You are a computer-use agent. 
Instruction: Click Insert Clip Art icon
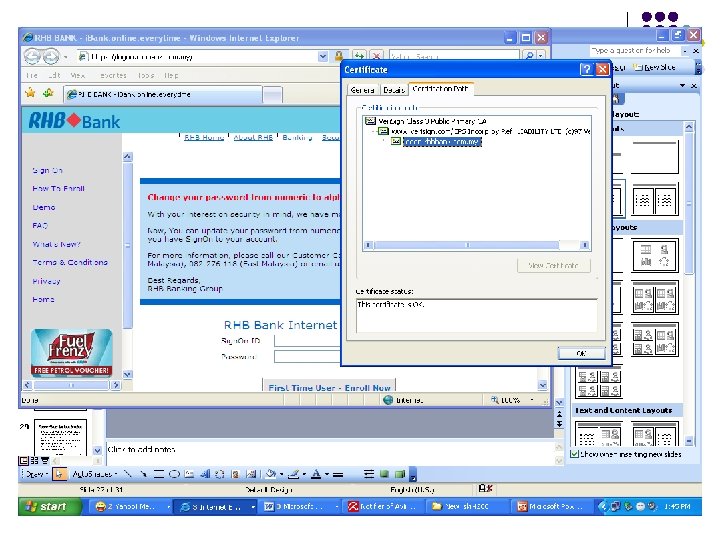(x=235, y=474)
